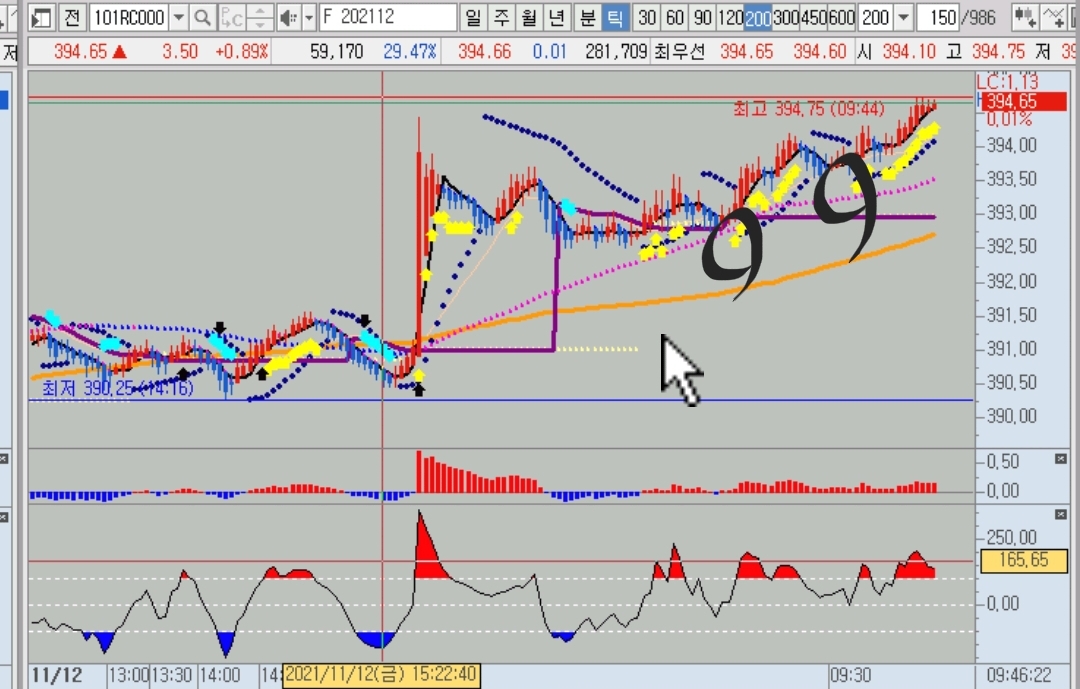Click the 14:00 time axis label

tap(220, 675)
